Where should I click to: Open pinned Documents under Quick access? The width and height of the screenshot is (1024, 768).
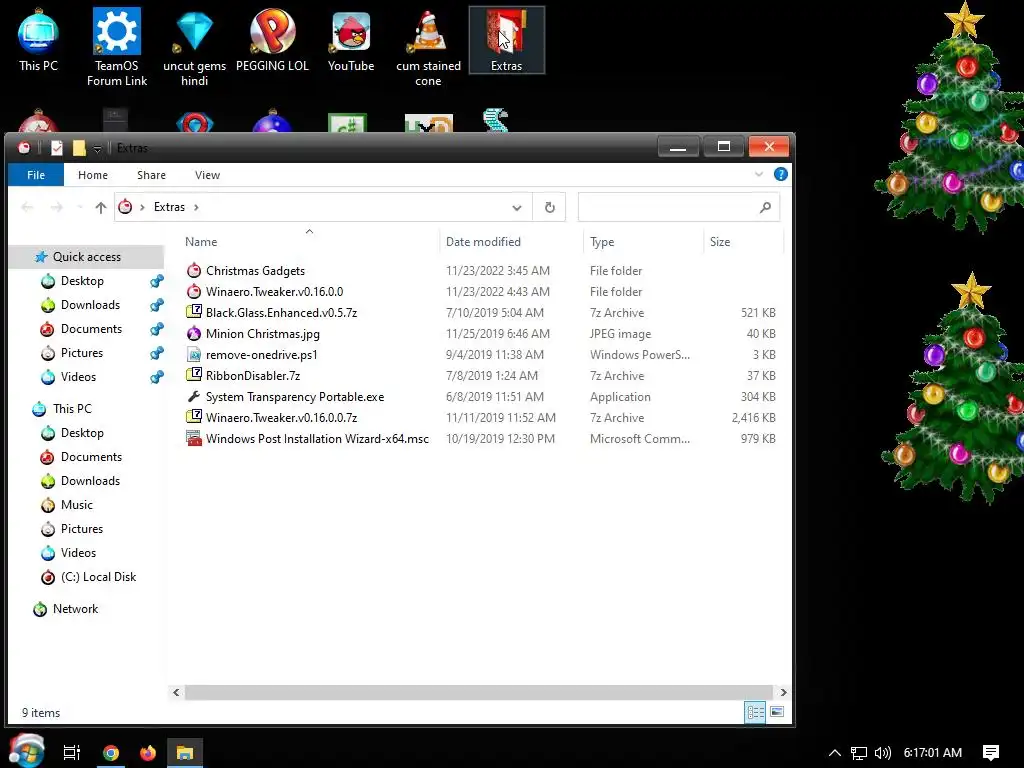click(91, 329)
